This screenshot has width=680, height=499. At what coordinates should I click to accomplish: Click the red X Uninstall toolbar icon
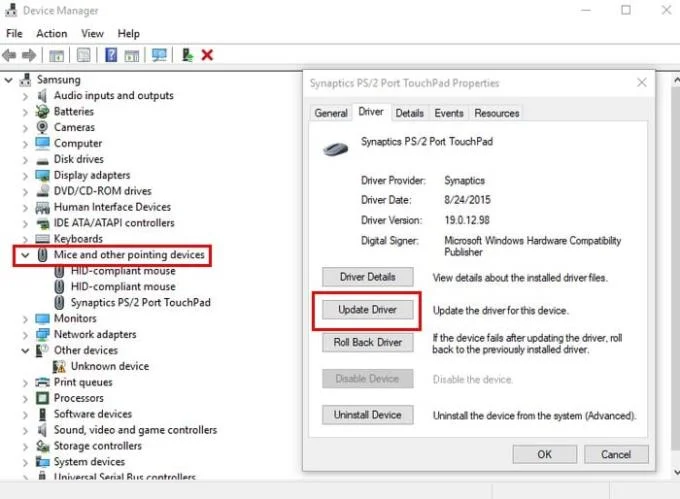point(207,55)
